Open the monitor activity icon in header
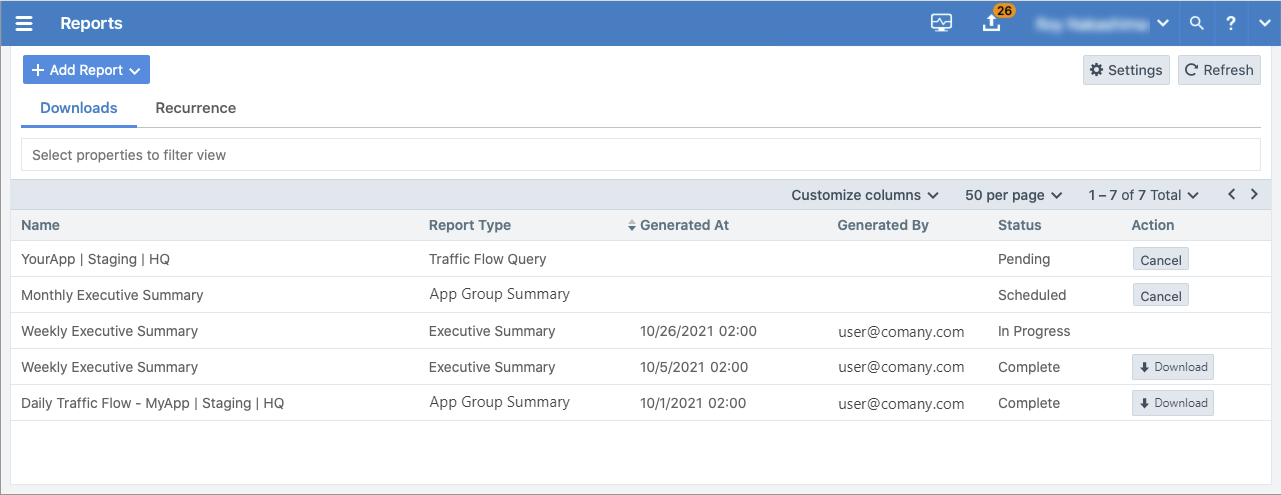Image resolution: width=1281 pixels, height=495 pixels. (941, 23)
